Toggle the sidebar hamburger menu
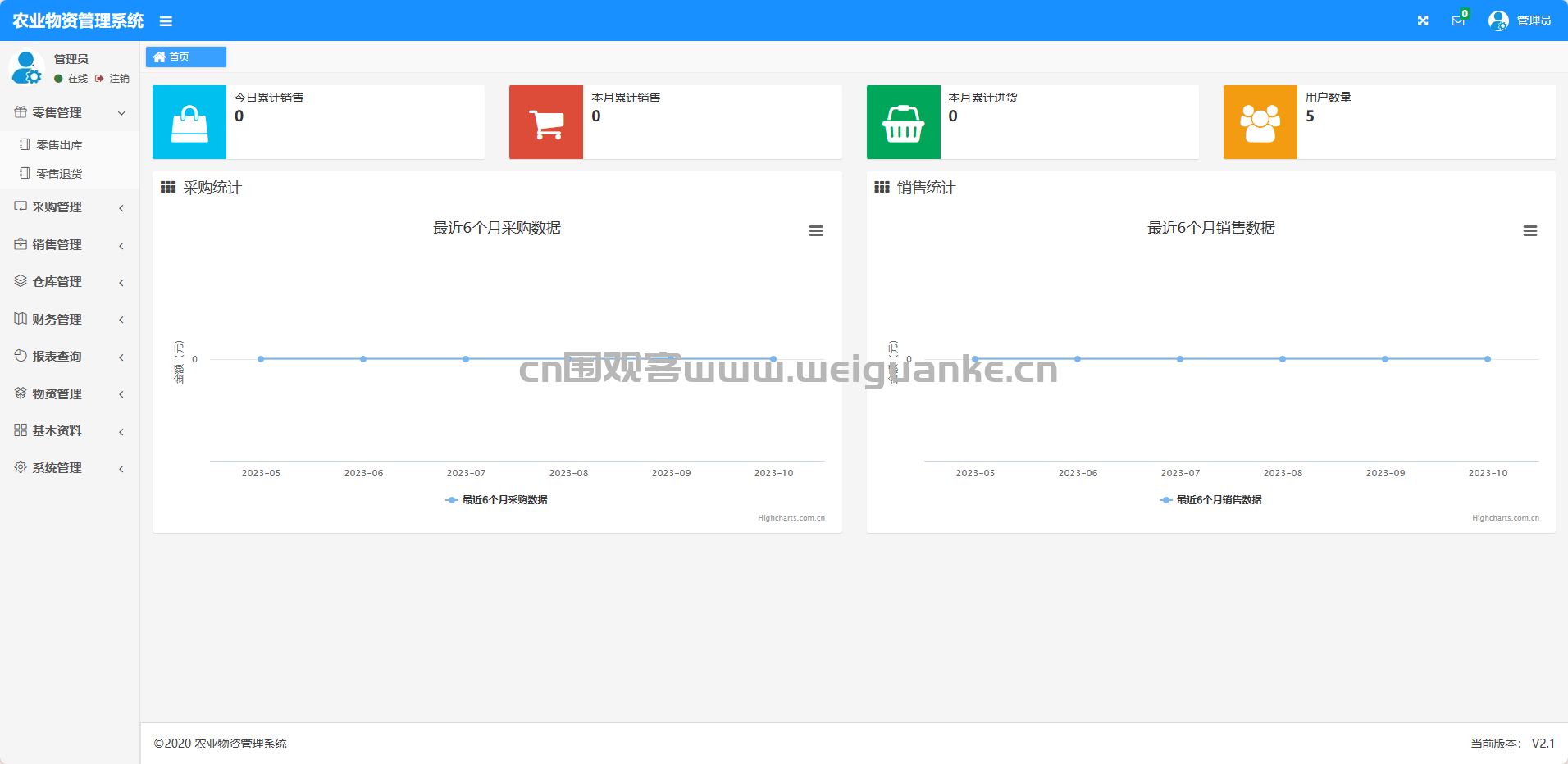The image size is (1568, 764). (x=166, y=21)
